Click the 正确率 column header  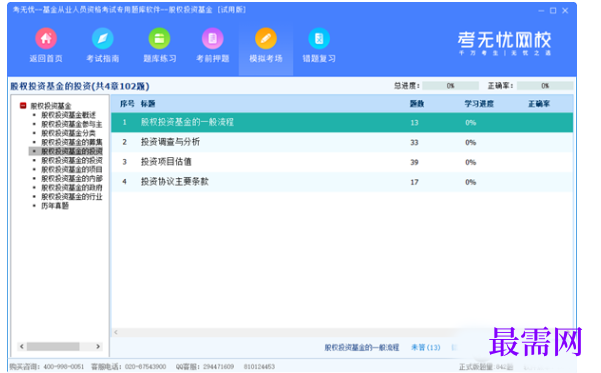coord(539,104)
